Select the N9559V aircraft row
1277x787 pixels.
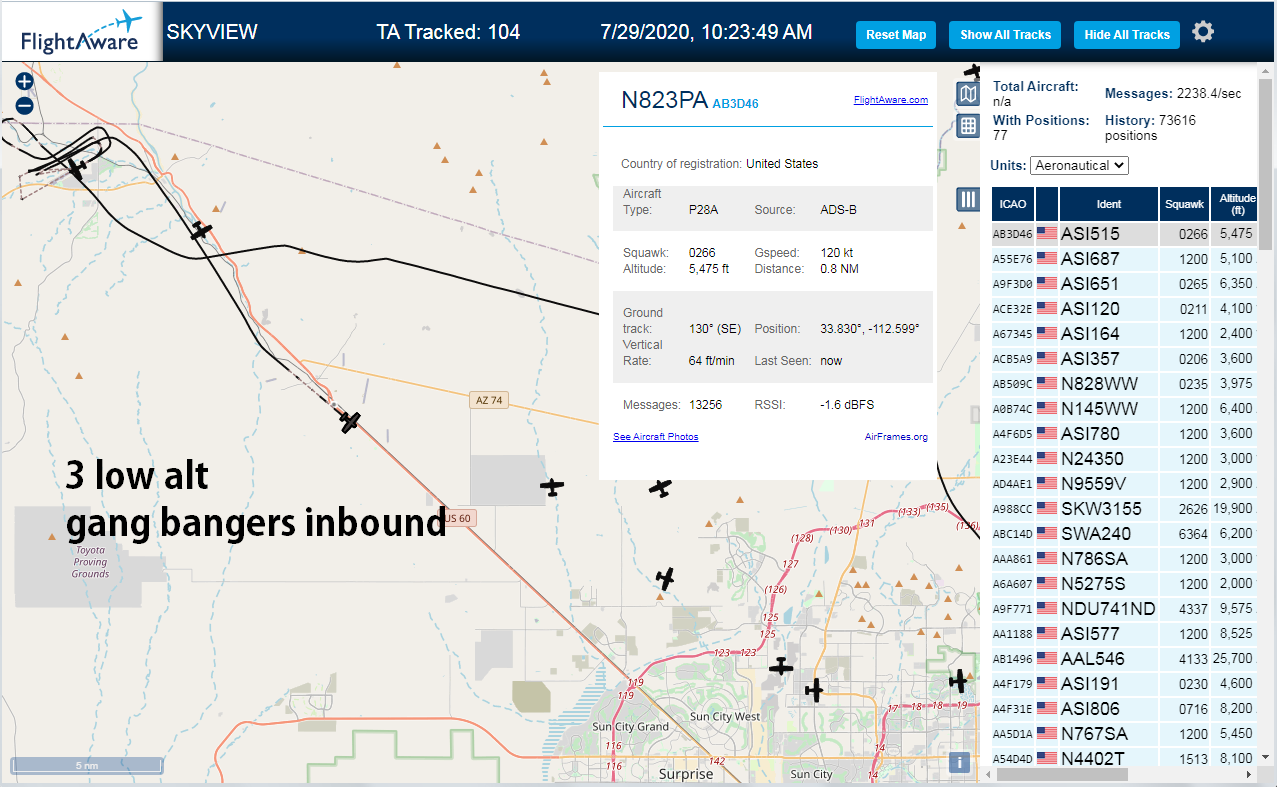1124,484
